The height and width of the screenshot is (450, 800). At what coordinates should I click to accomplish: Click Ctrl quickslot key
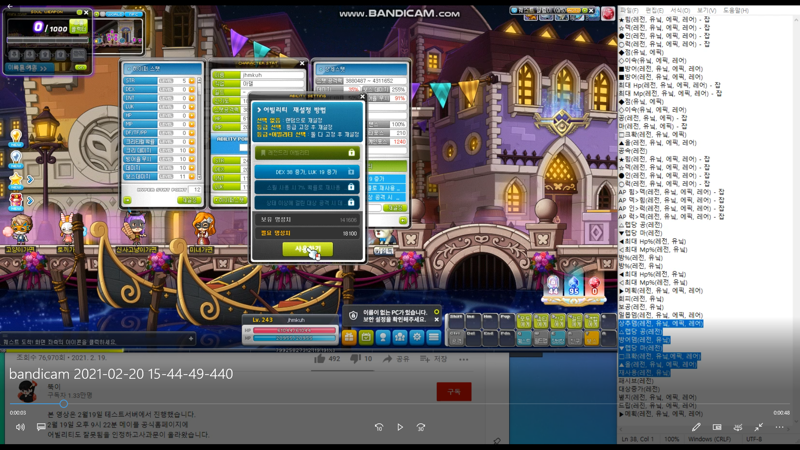point(456,337)
